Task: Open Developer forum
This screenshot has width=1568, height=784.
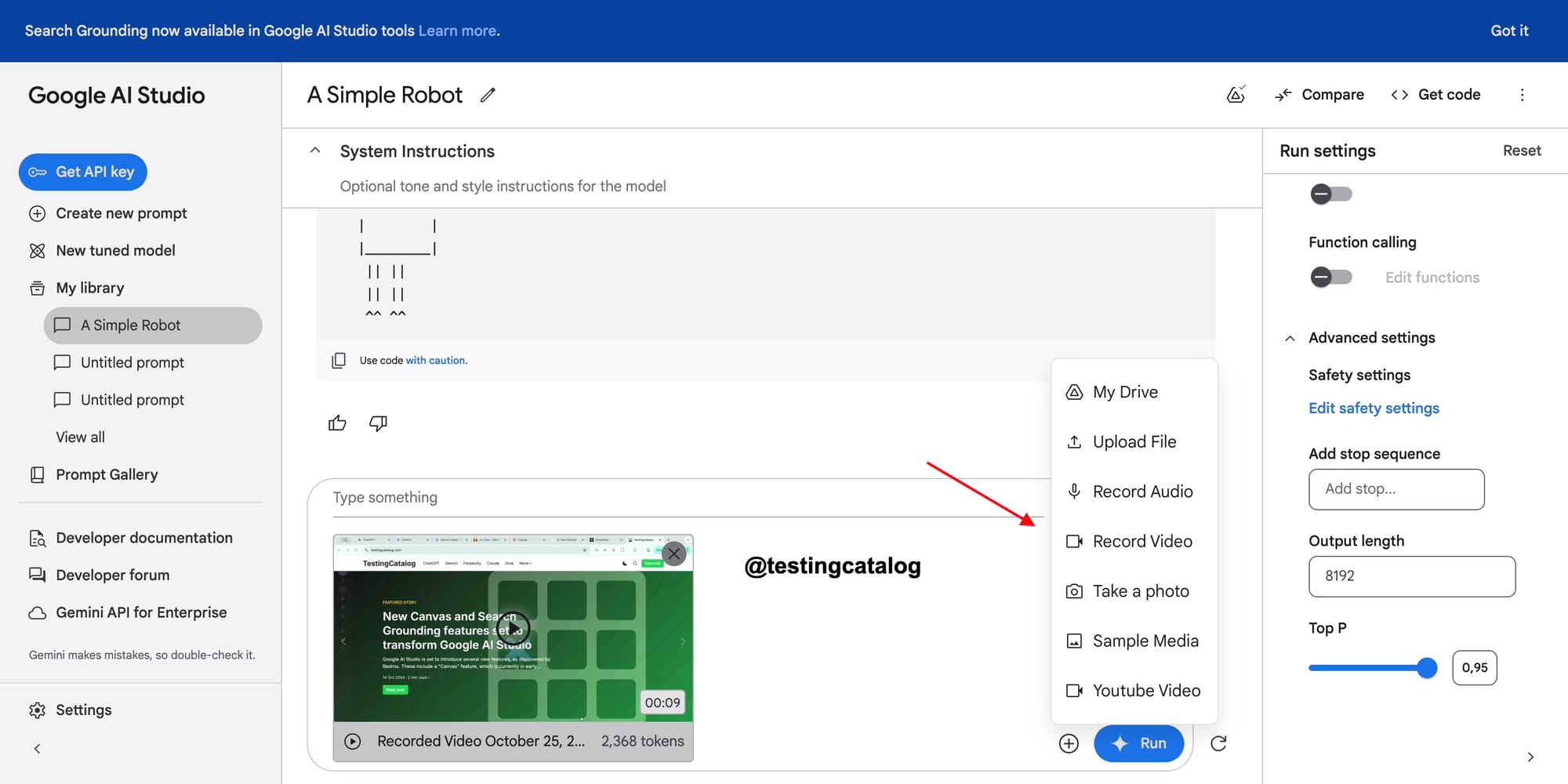Action: (x=99, y=575)
